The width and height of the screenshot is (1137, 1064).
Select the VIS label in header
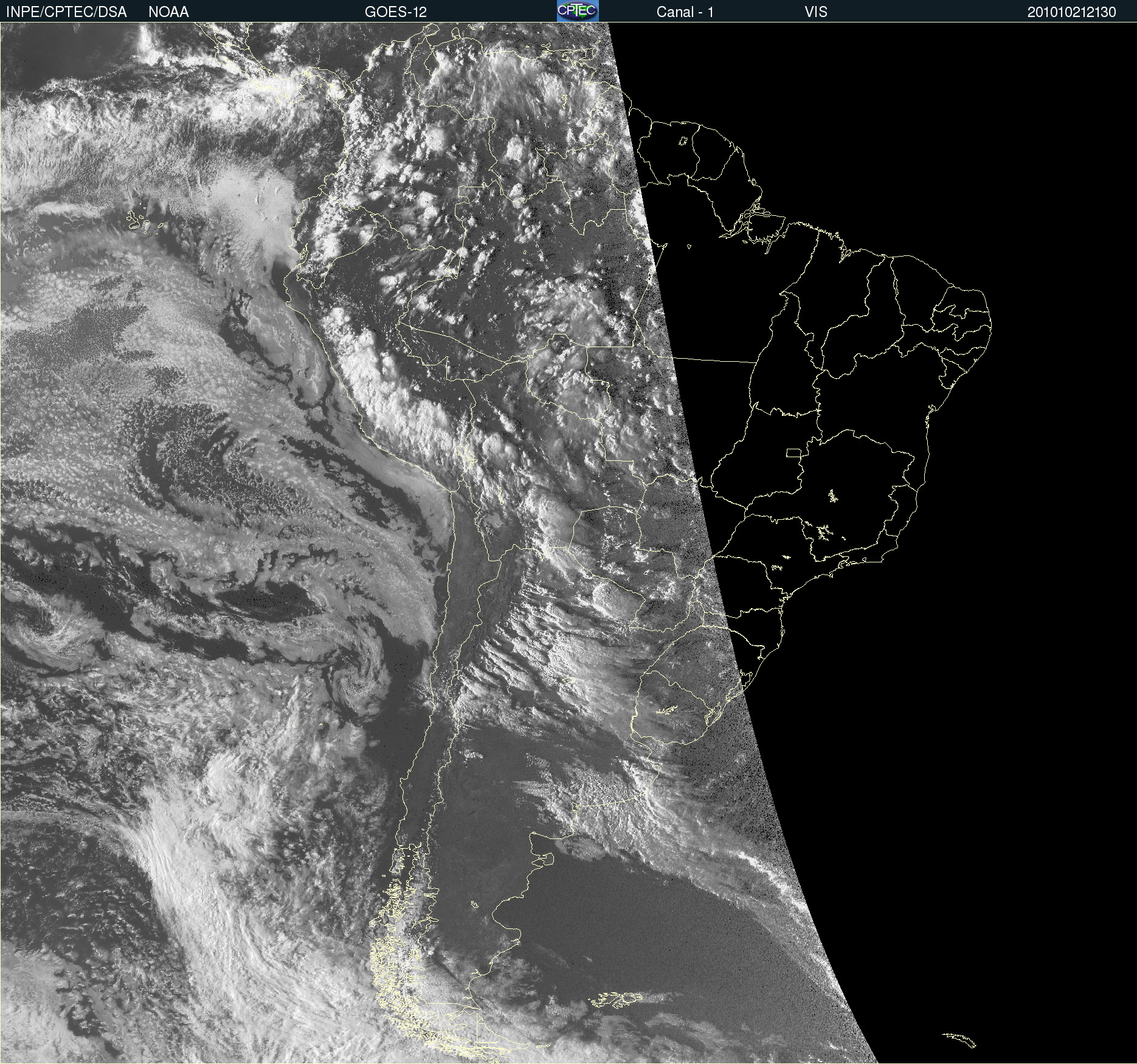815,12
